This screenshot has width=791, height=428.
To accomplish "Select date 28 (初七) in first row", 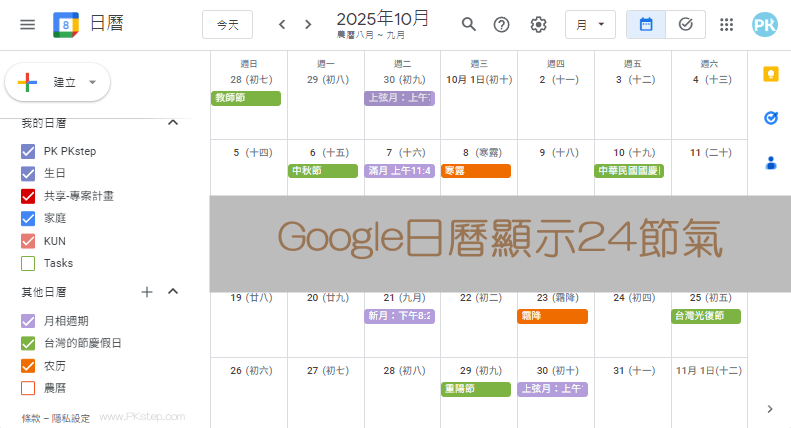I will tap(251, 80).
